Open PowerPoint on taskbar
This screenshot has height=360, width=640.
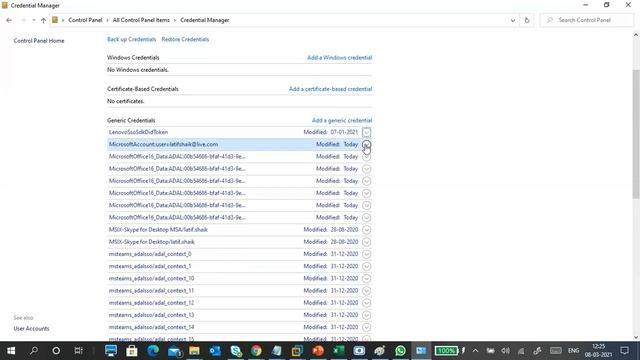(x=318, y=351)
